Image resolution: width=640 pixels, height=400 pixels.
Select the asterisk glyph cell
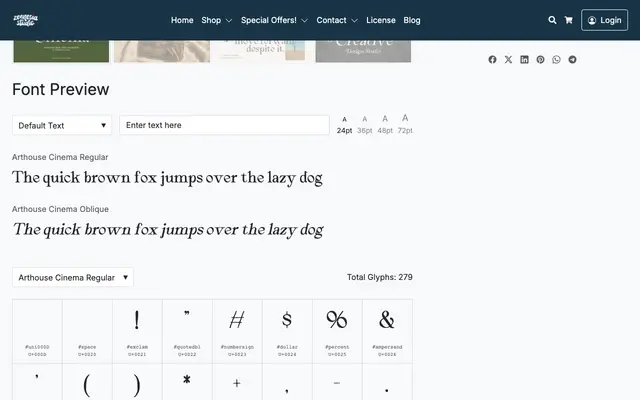pos(187,382)
